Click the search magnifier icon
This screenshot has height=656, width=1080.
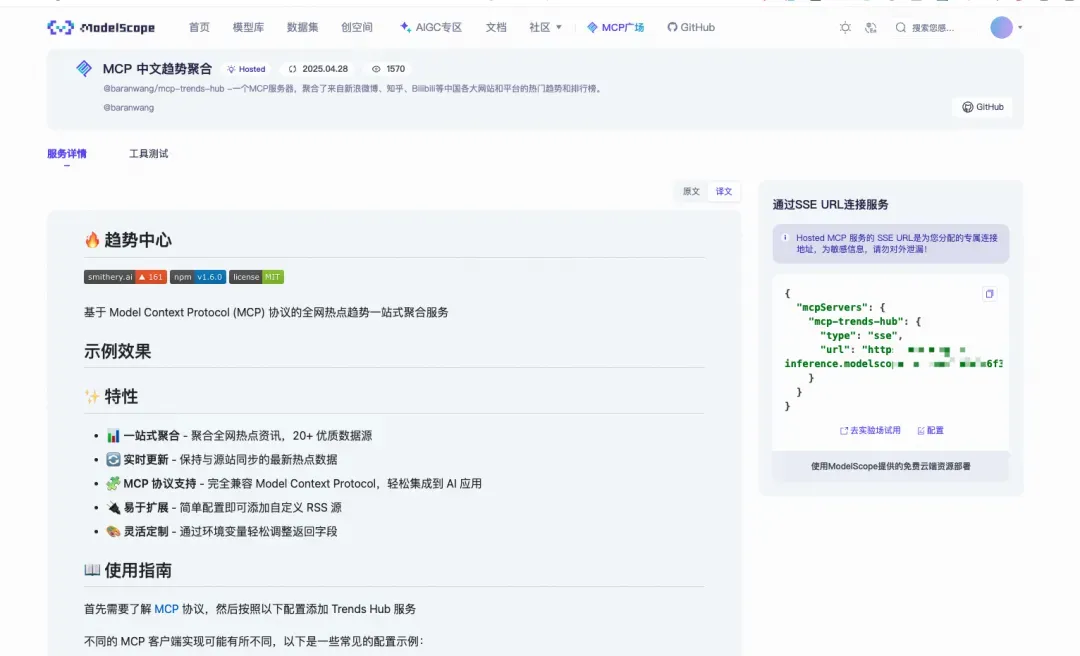900,28
